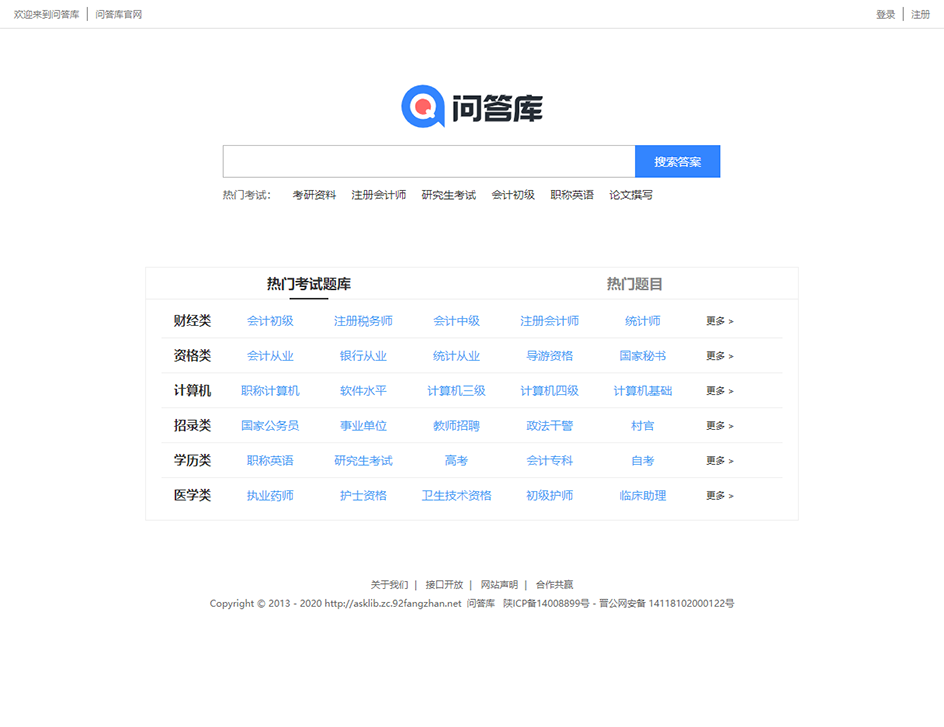Open the 登录 link at top right

[x=886, y=14]
